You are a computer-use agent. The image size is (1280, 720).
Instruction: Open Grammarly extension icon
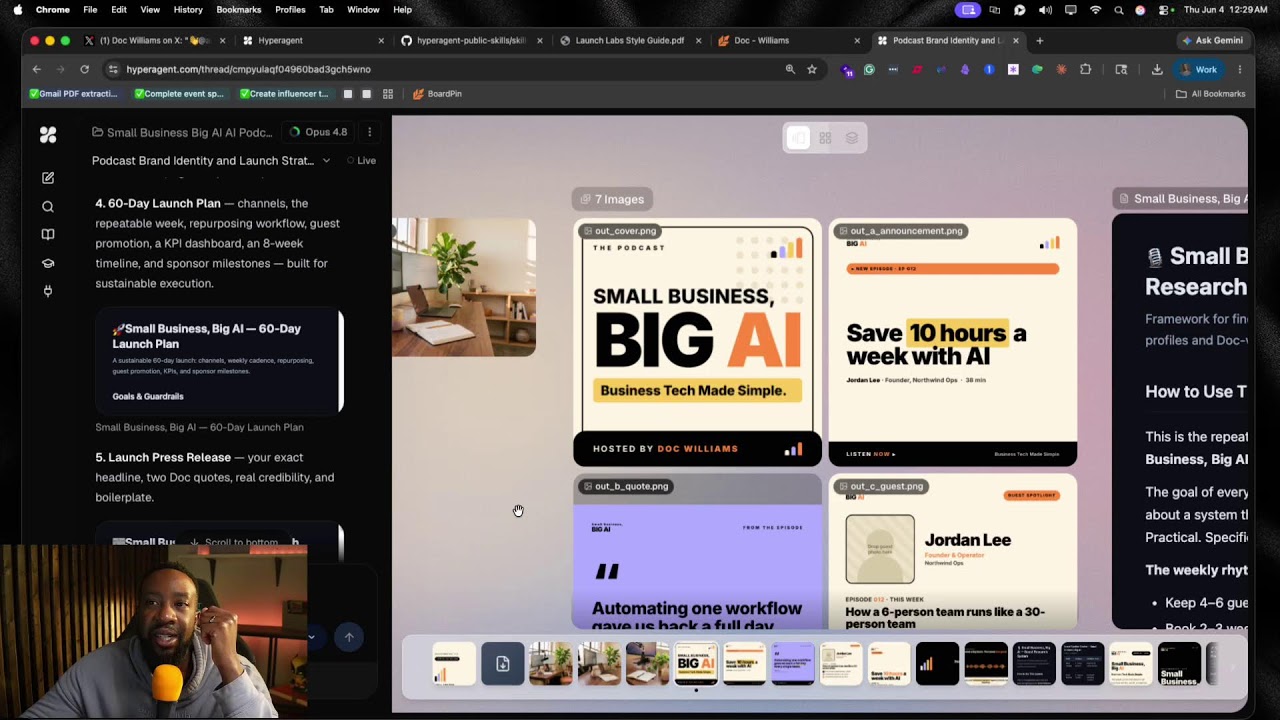pyautogui.click(x=869, y=70)
